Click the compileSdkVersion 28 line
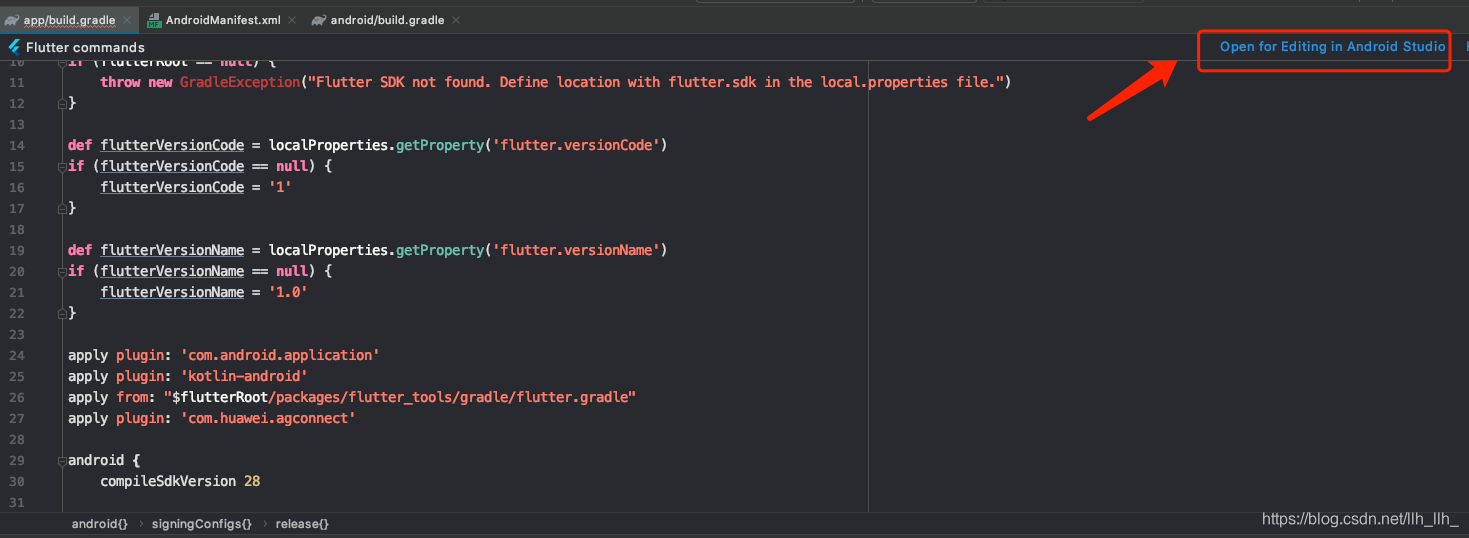Viewport: 1469px width, 538px height. point(180,481)
